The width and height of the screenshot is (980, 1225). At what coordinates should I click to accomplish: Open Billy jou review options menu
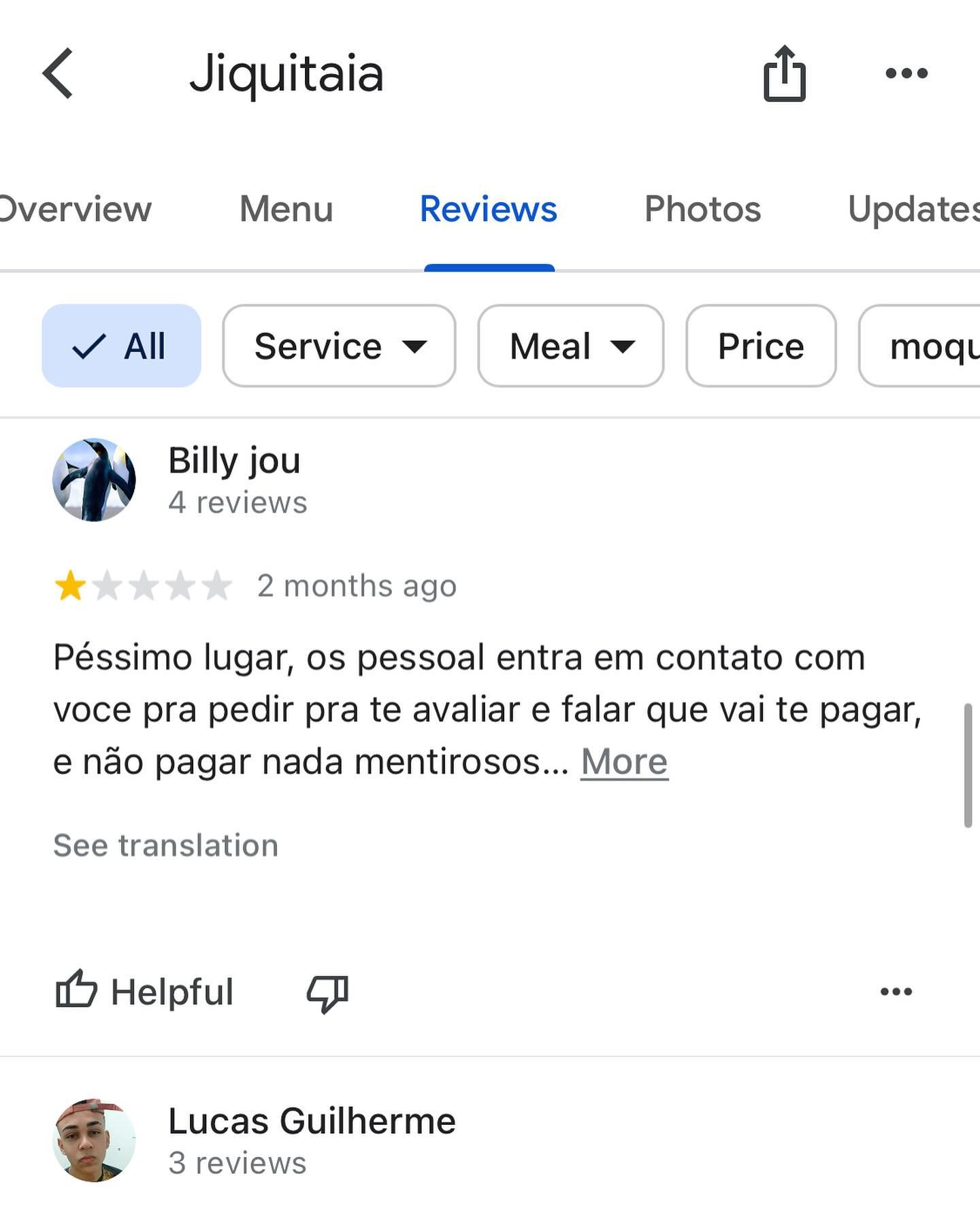[x=896, y=992]
